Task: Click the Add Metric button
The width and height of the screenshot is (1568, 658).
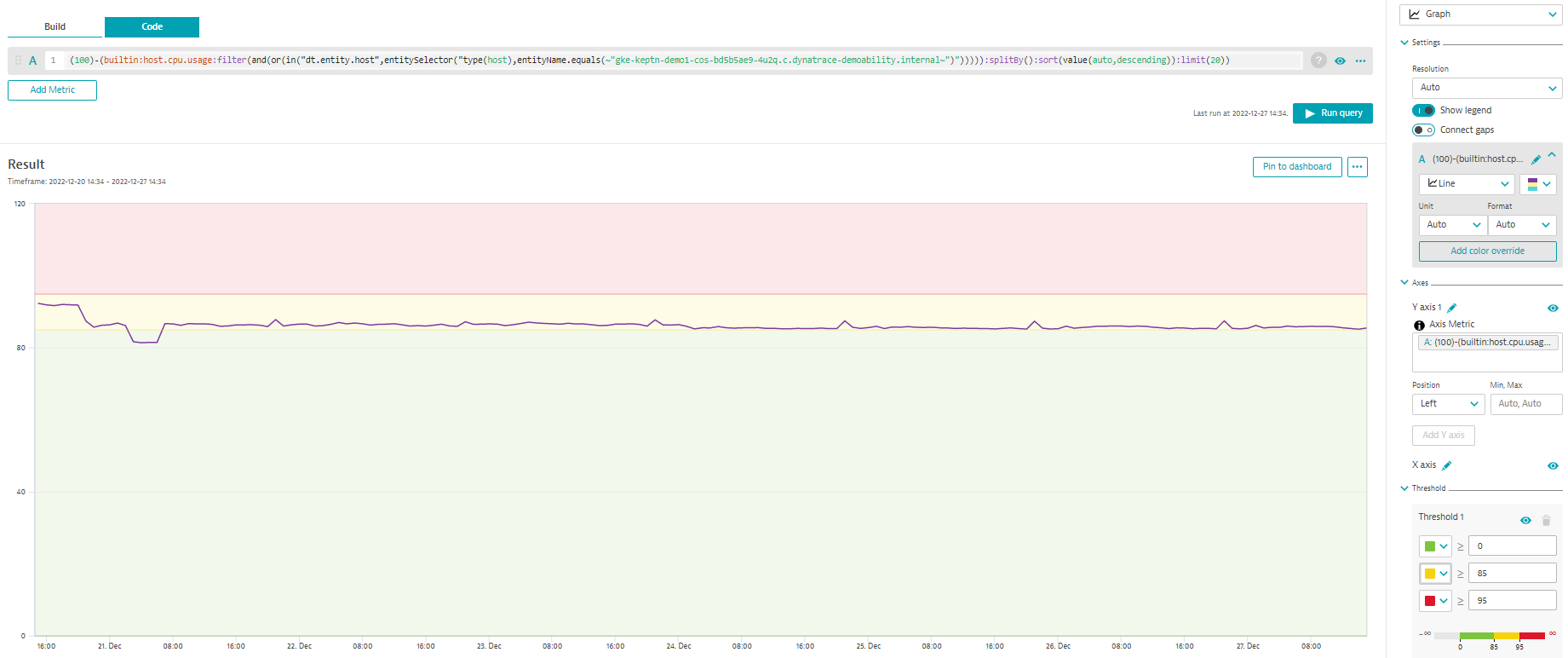Action: tap(52, 89)
